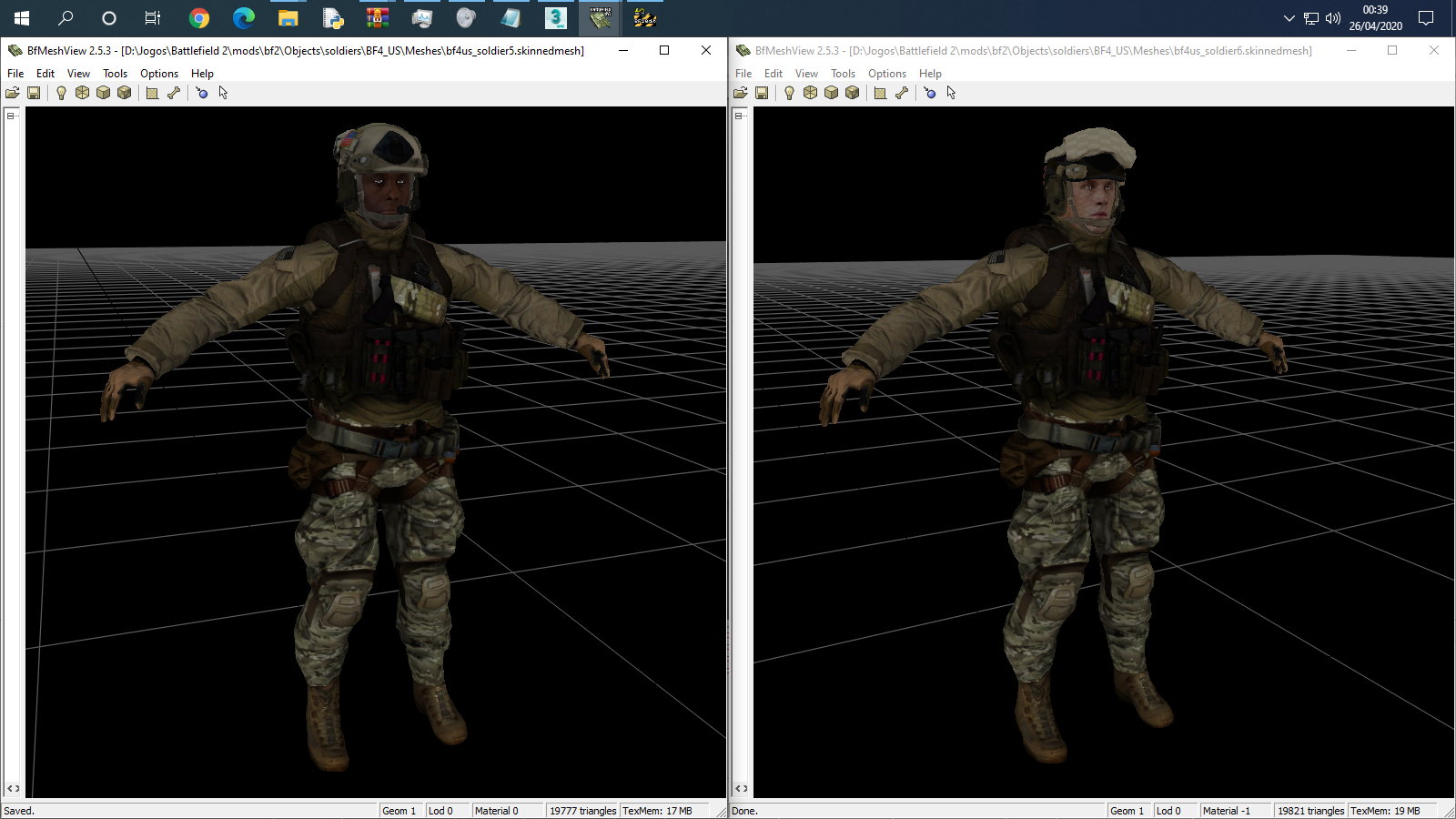Viewport: 1456px width, 819px height.
Task: Launch Microsoft Edge from taskbar
Action: click(243, 18)
